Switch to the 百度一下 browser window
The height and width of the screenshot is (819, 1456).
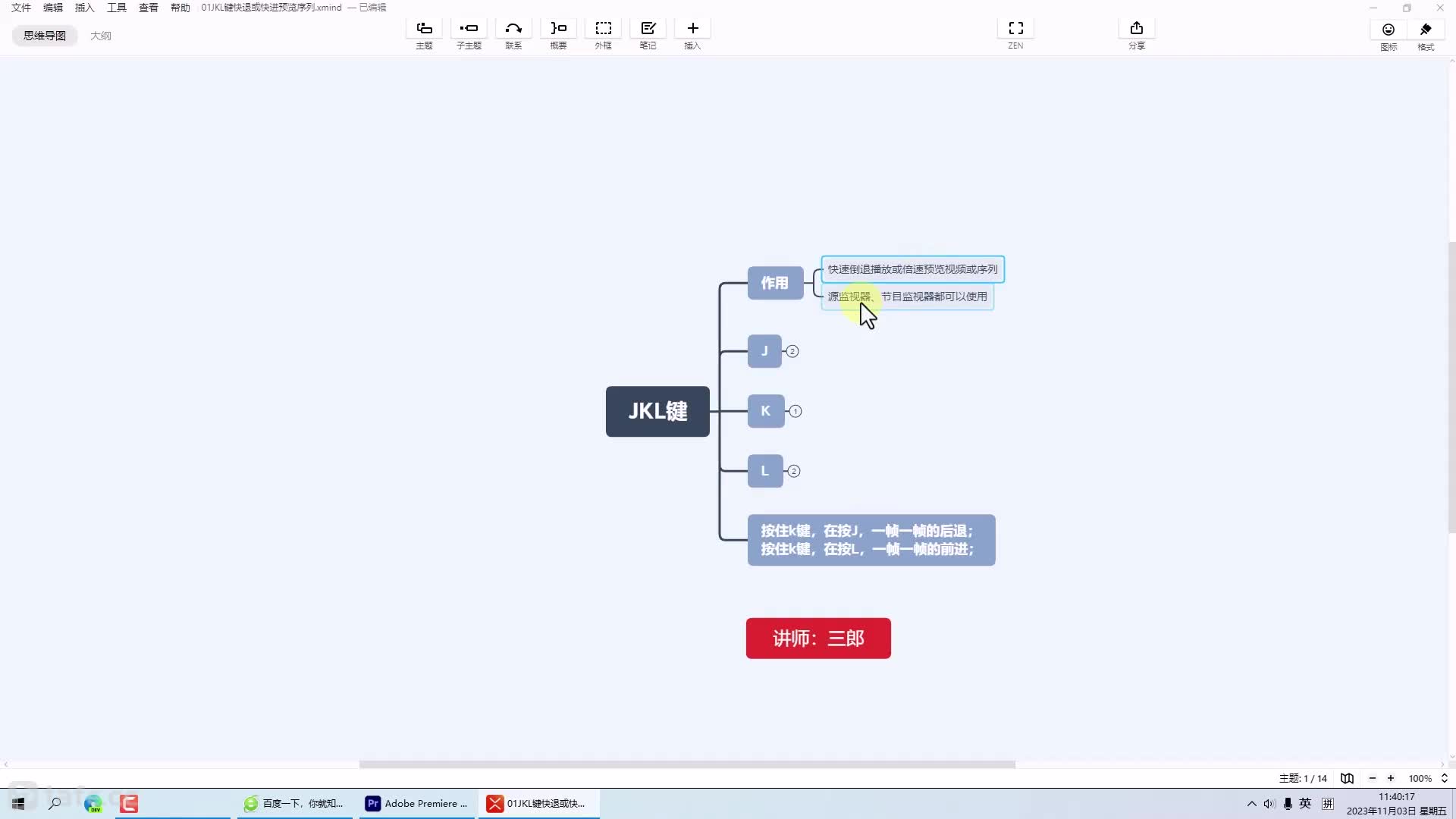[294, 803]
